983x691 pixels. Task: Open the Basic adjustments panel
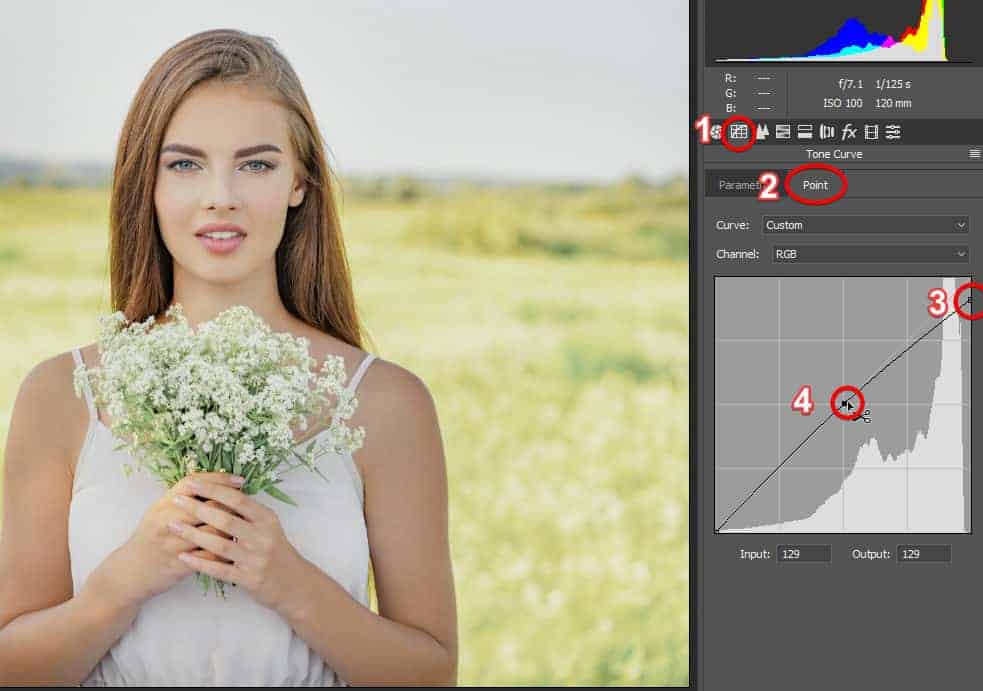[716, 131]
